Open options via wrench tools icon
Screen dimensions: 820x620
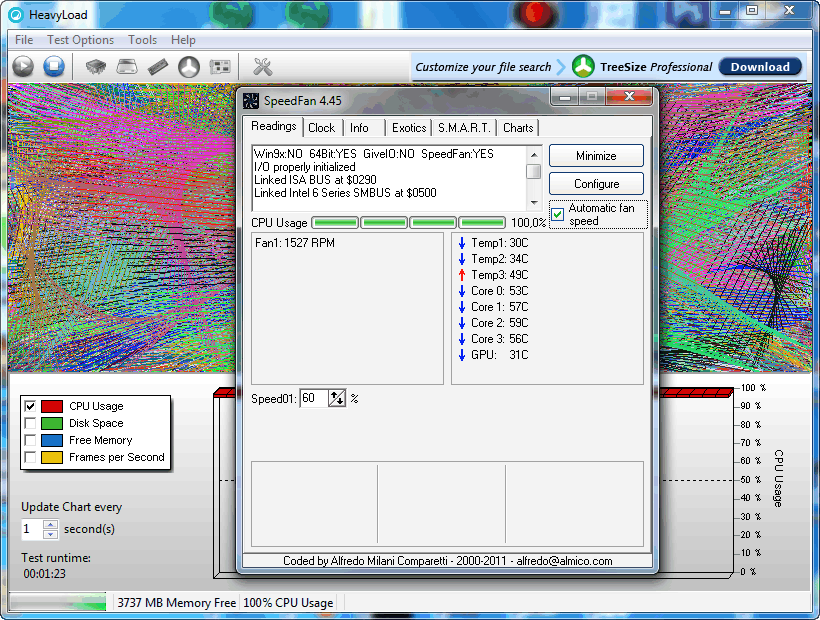tap(263, 67)
